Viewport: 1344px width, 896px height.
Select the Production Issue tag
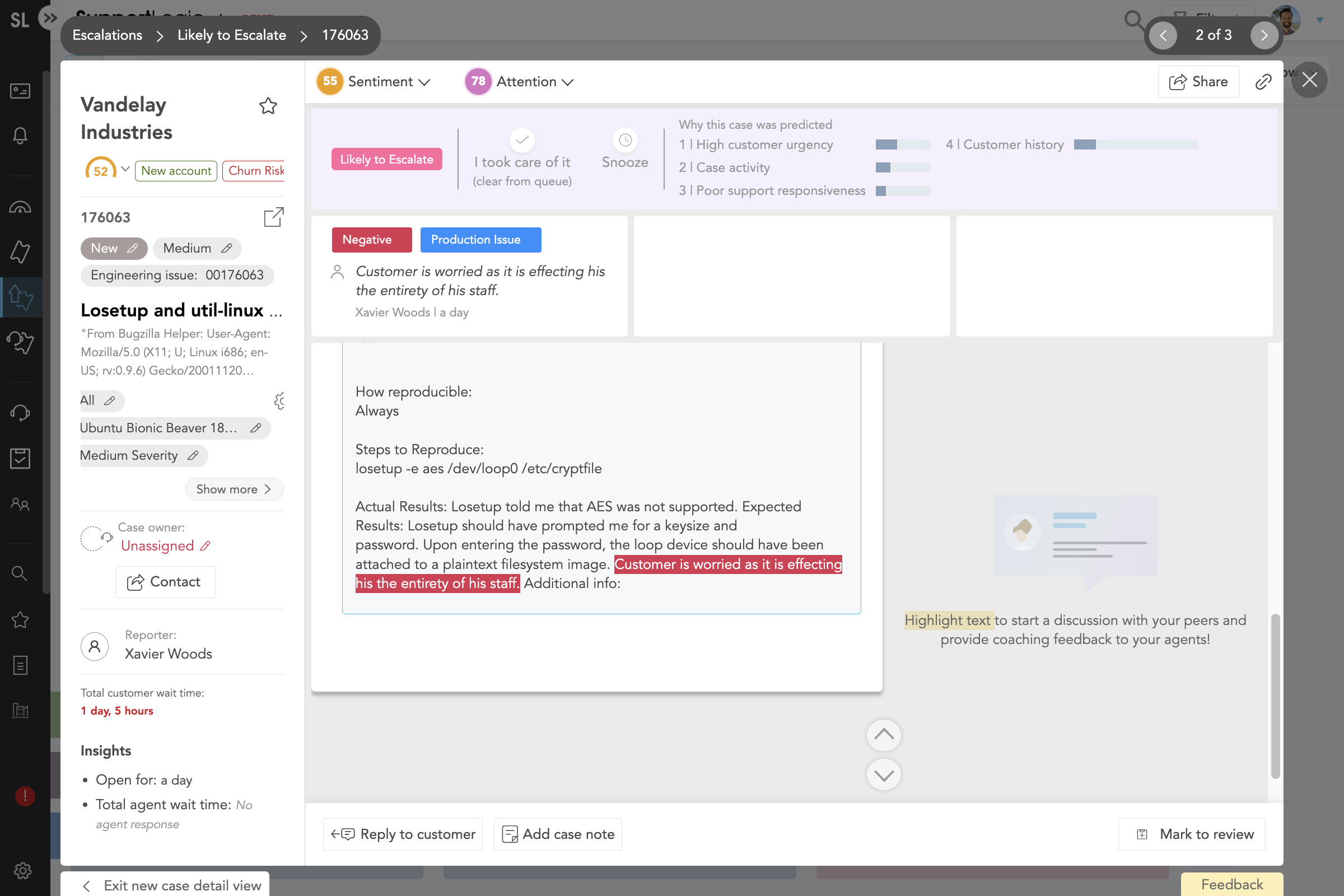coord(480,240)
